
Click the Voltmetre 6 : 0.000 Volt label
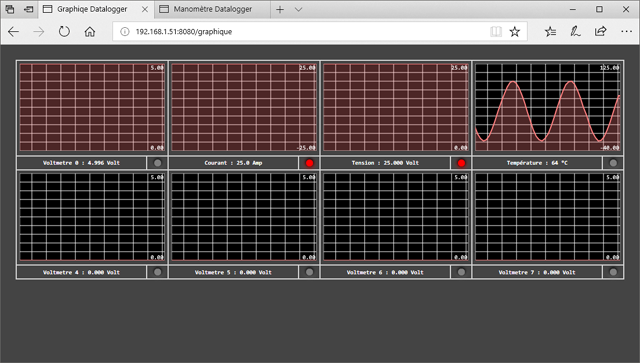tap(385, 272)
